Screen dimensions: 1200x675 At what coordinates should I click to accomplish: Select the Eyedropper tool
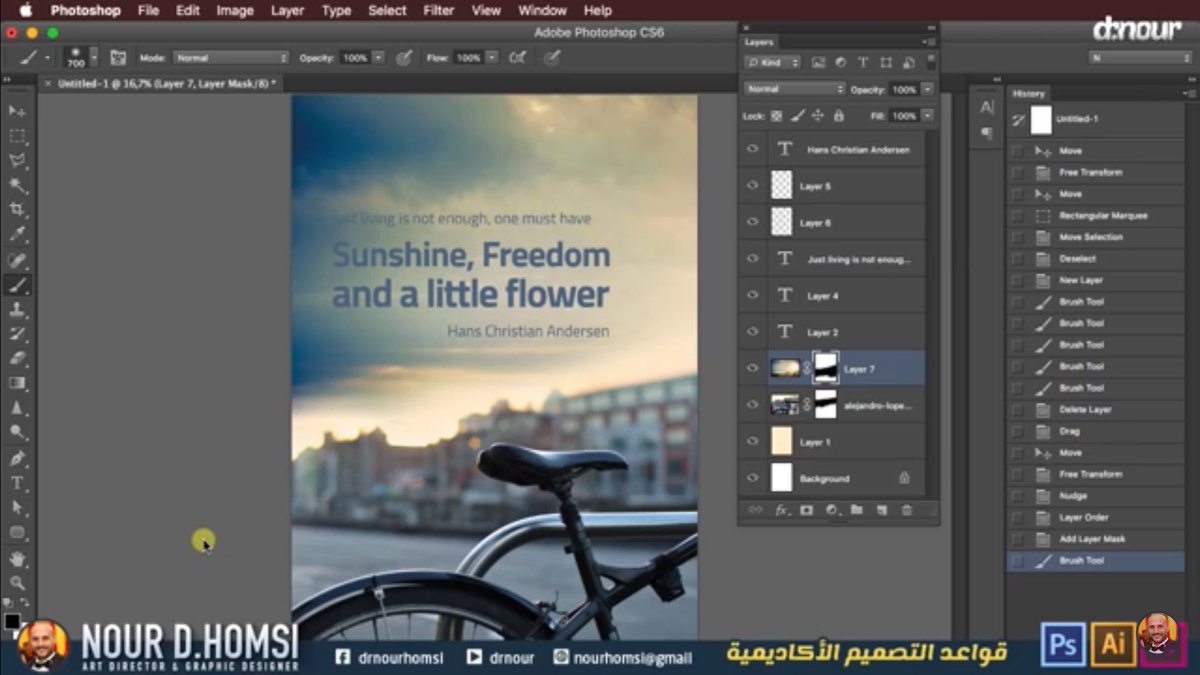(x=17, y=235)
